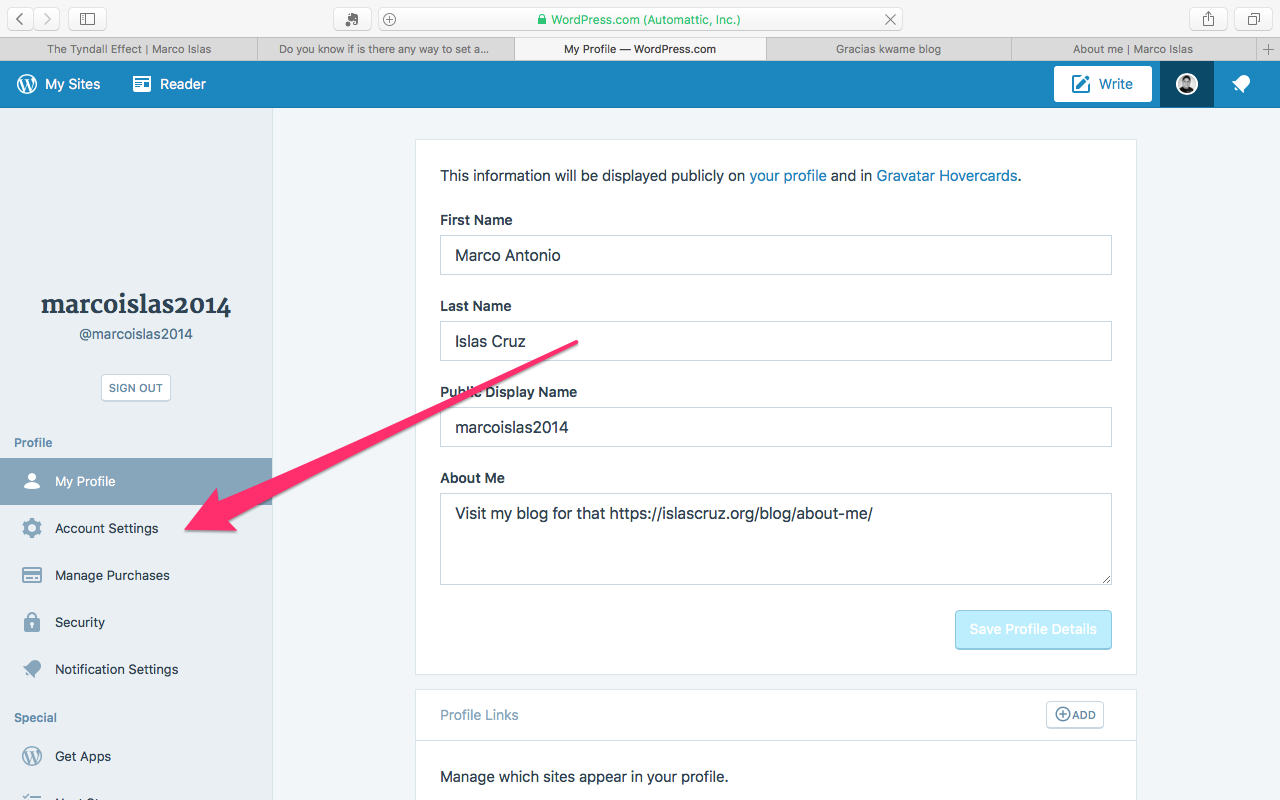Screen dimensions: 1280x800
Task: Open a new tab with plus button
Action: click(1269, 49)
